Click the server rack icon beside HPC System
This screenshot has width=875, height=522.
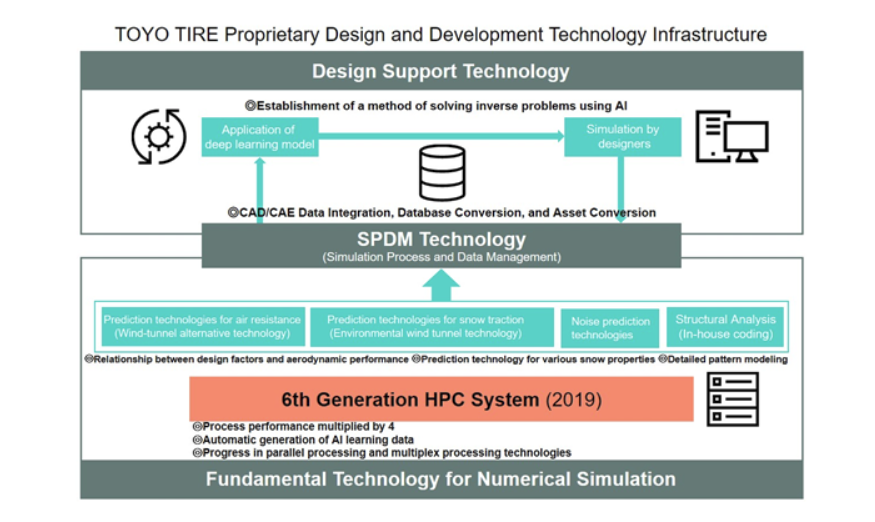pyautogui.click(x=733, y=399)
